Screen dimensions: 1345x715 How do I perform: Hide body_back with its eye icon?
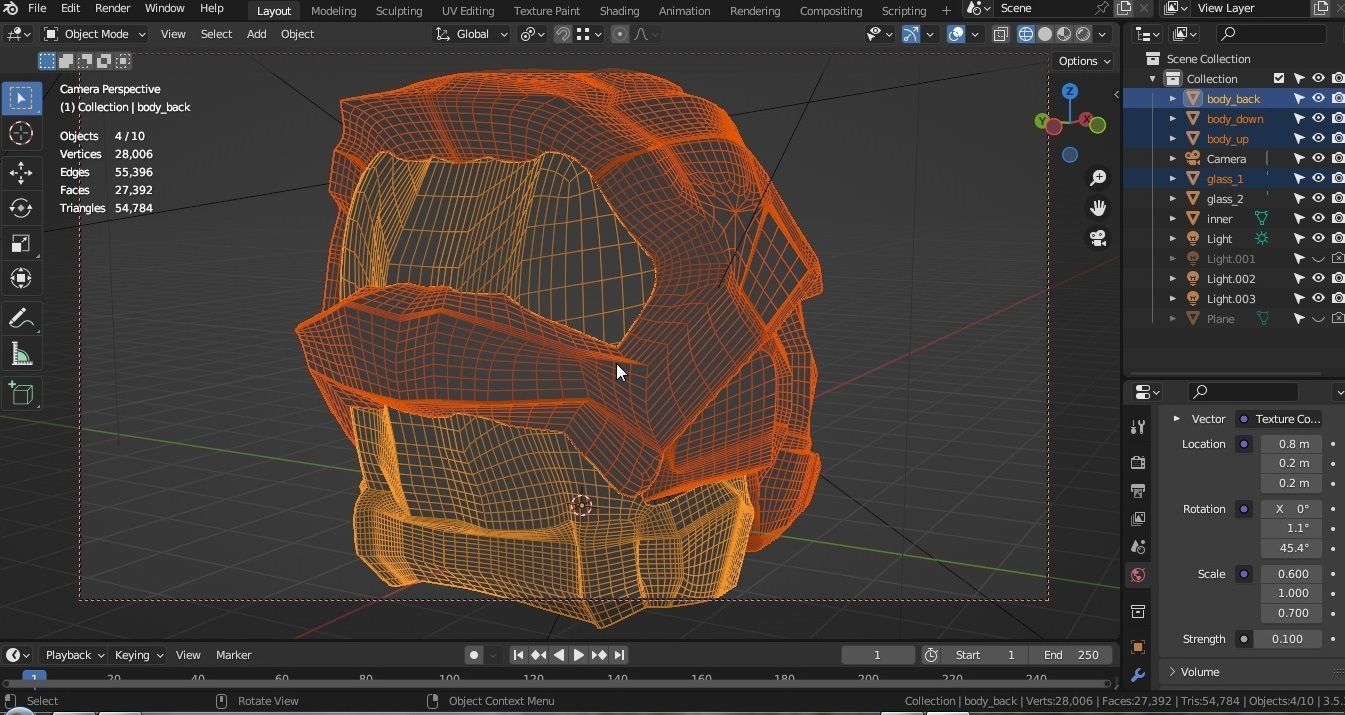pos(1318,99)
